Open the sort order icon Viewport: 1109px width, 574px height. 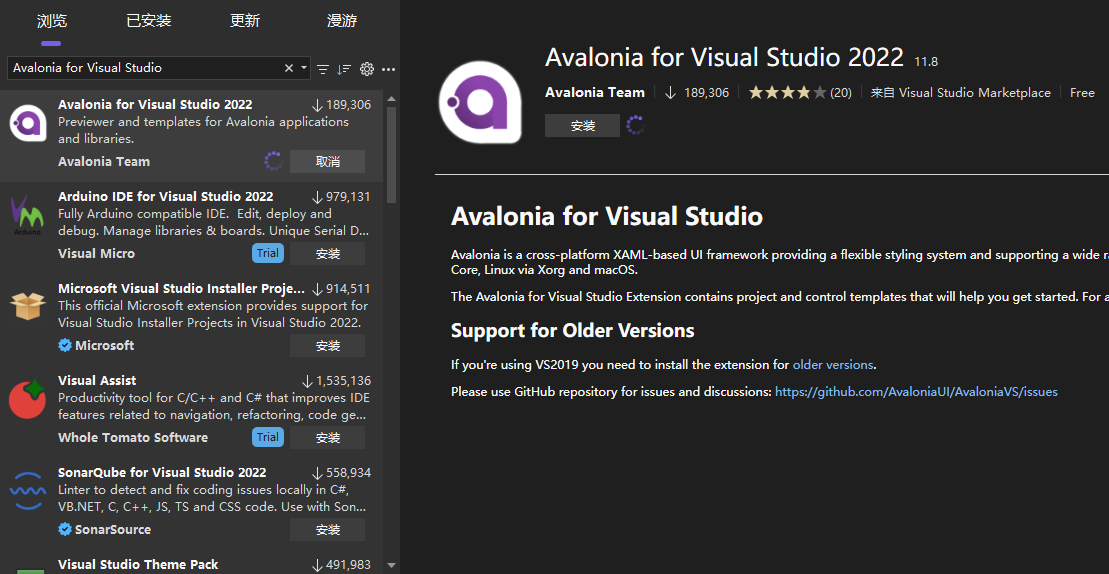pos(344,69)
